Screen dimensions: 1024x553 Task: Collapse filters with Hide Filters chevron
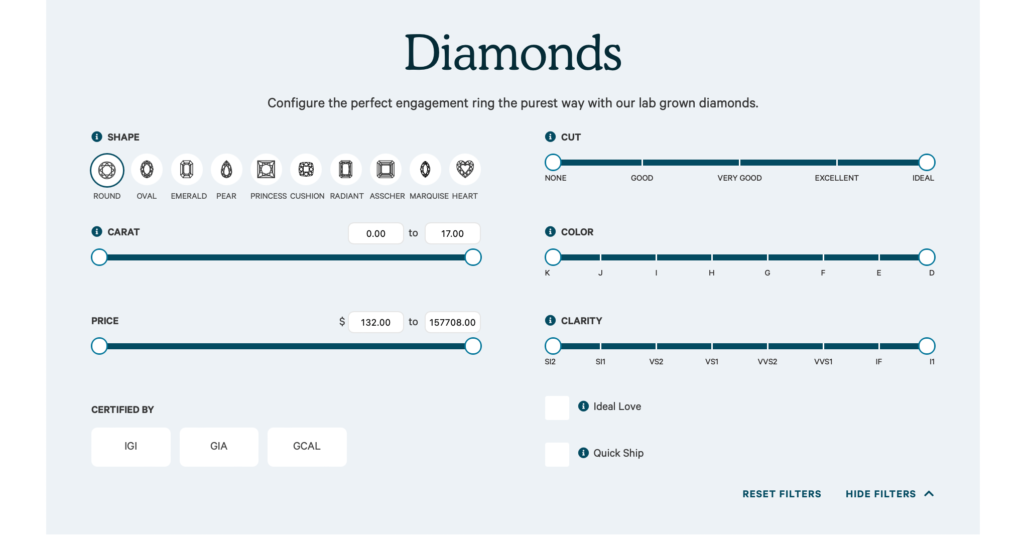(929, 494)
